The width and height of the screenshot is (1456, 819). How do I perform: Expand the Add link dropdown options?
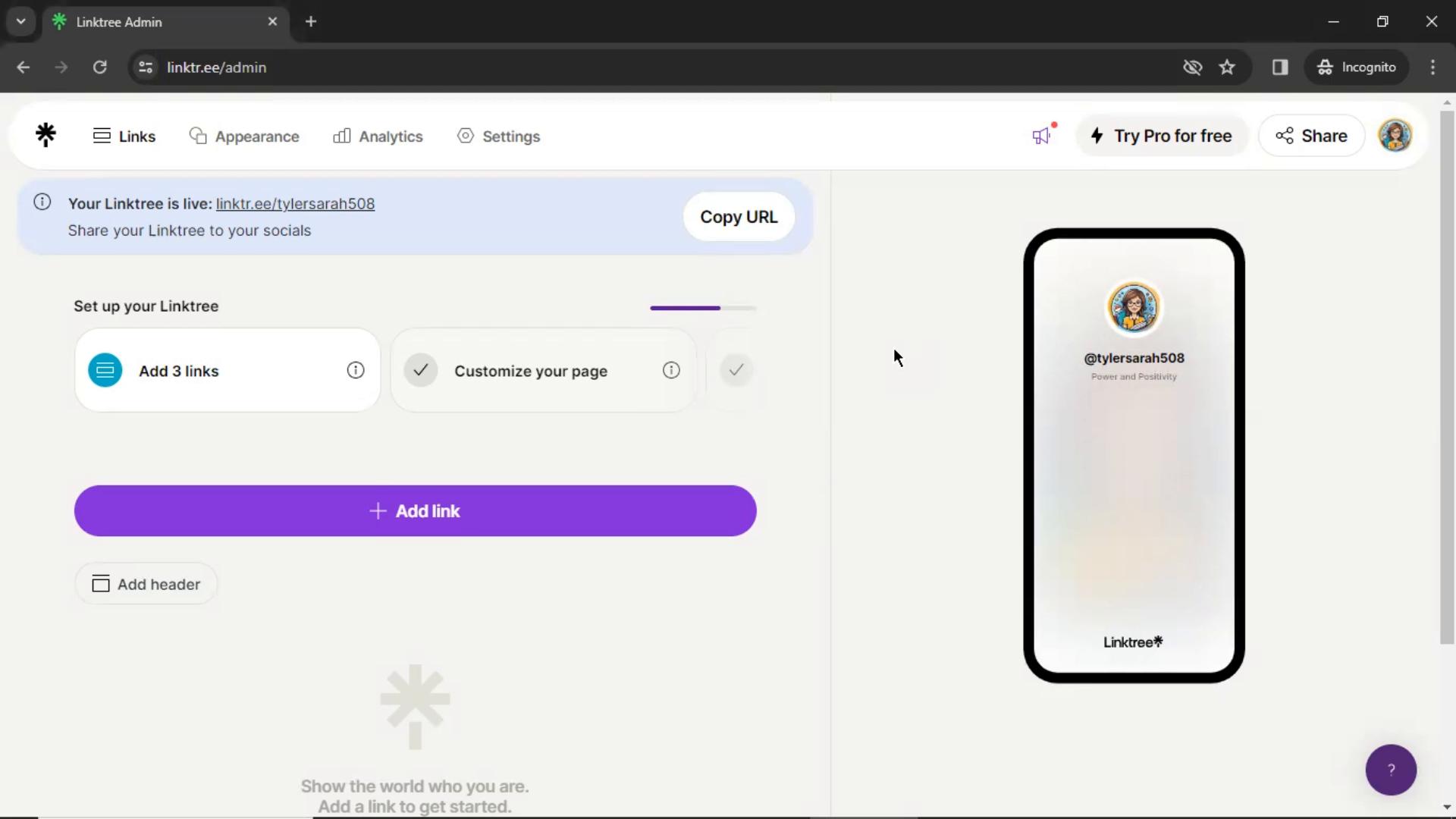[415, 511]
